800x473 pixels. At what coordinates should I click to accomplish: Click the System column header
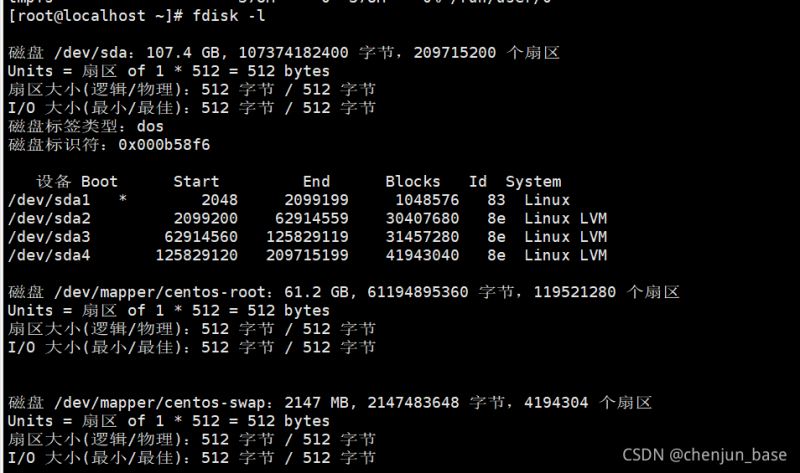pyautogui.click(x=533, y=182)
